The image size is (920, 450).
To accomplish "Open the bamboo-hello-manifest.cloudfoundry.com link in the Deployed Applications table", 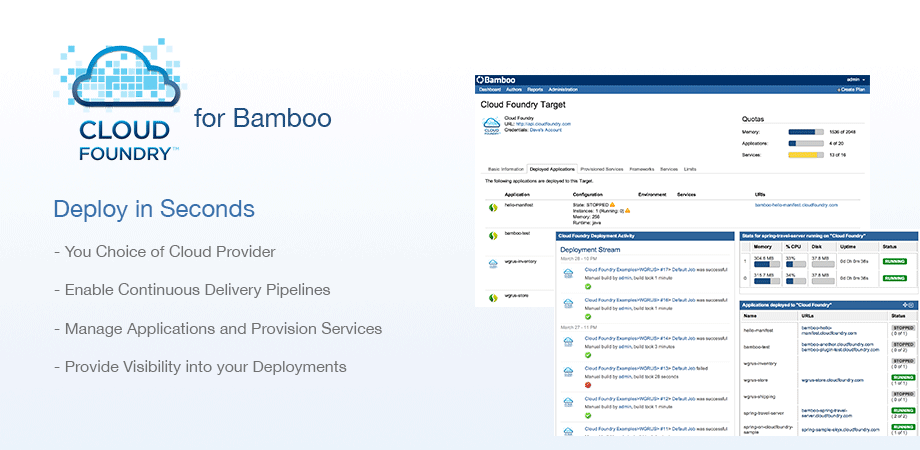I will pyautogui.click(x=796, y=205).
